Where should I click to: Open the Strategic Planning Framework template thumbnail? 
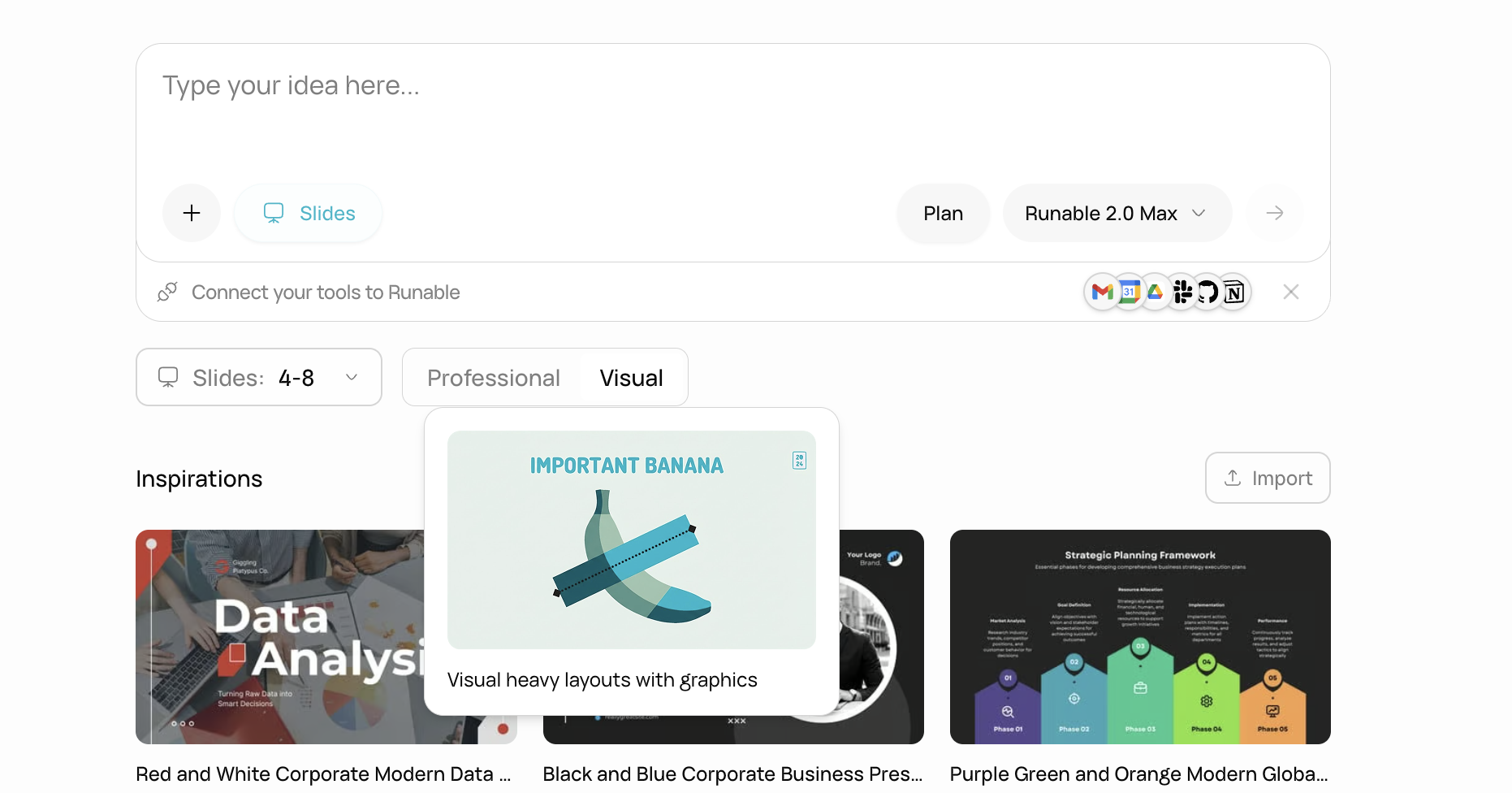pyautogui.click(x=1140, y=637)
